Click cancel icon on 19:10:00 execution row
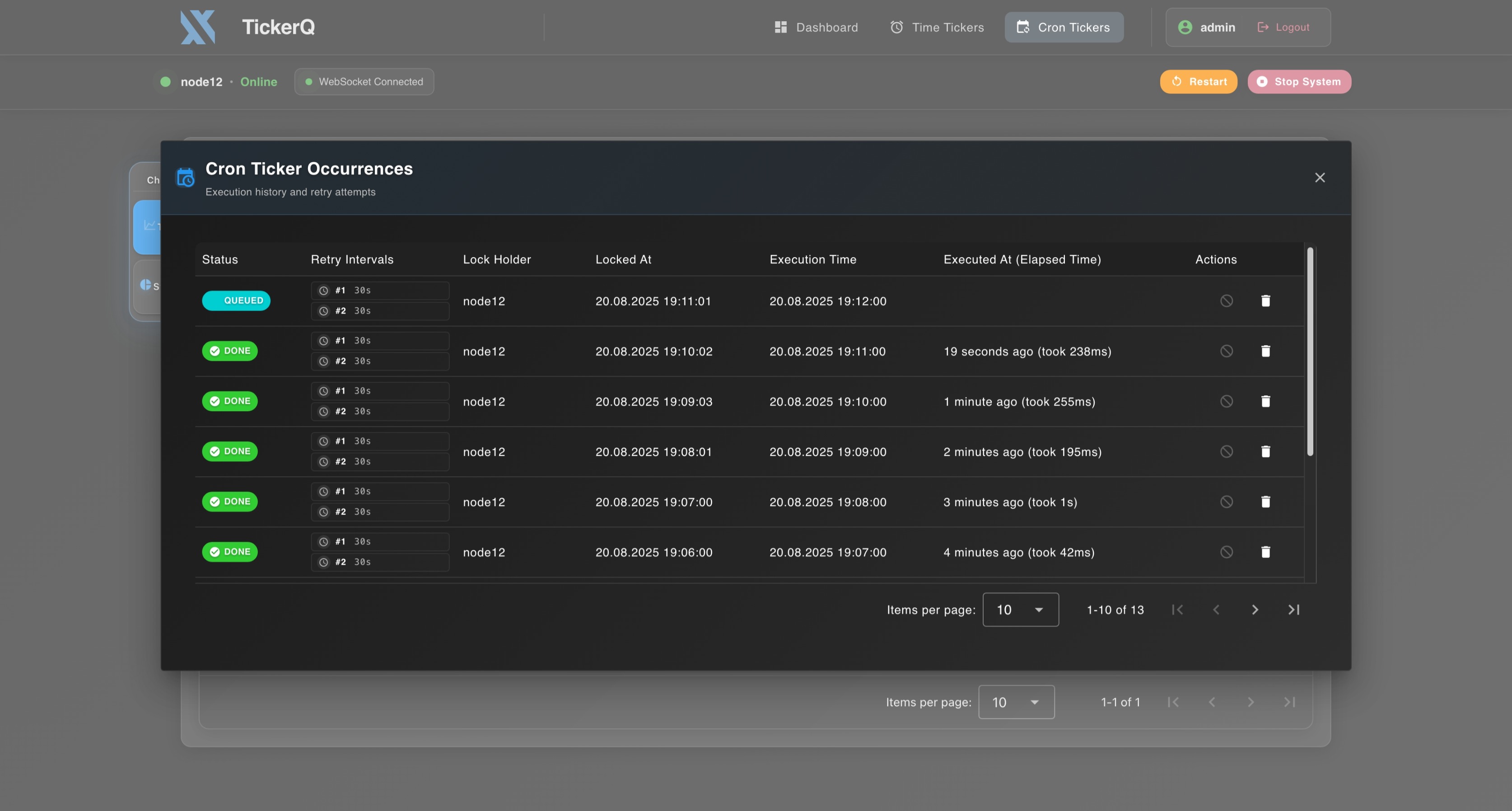 1226,401
